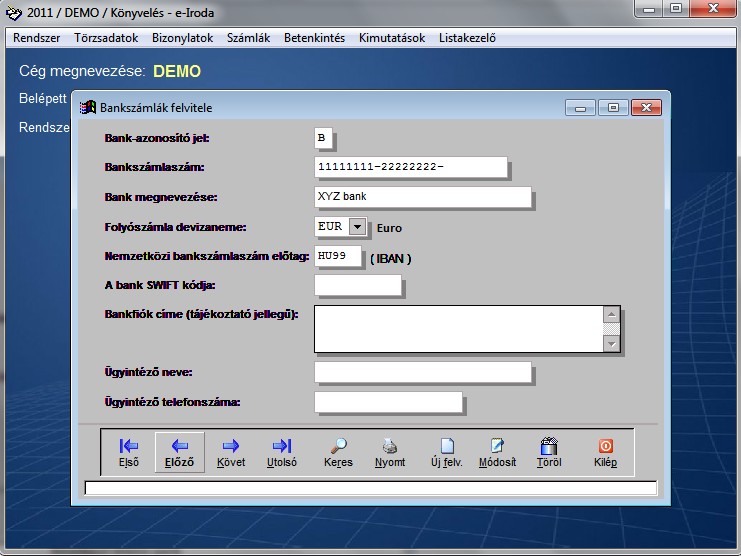The height and width of the screenshot is (556, 741).
Task: Open search with the Keres magnifier
Action: 339,452
